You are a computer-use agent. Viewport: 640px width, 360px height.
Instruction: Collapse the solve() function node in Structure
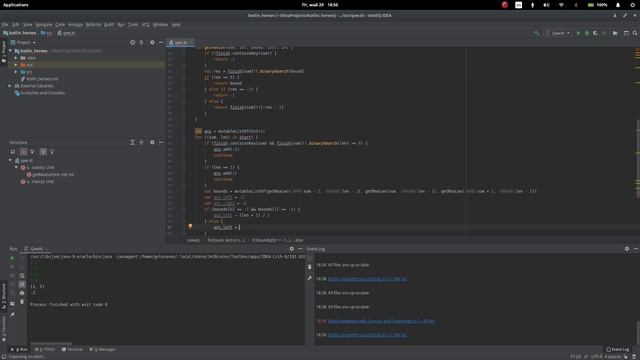(x=16, y=167)
